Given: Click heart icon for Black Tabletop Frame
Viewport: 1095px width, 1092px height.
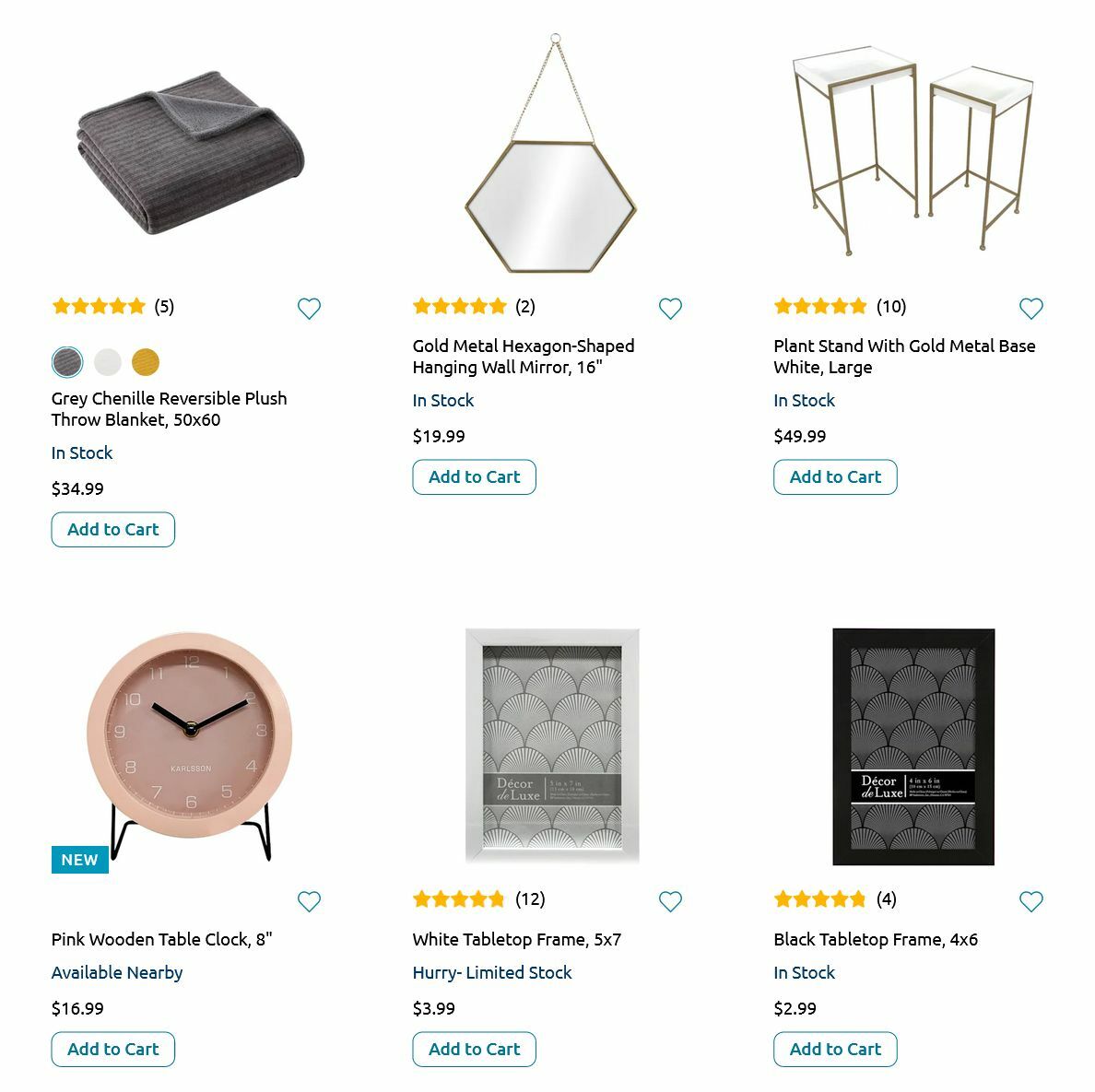Looking at the screenshot, I should point(1031,901).
